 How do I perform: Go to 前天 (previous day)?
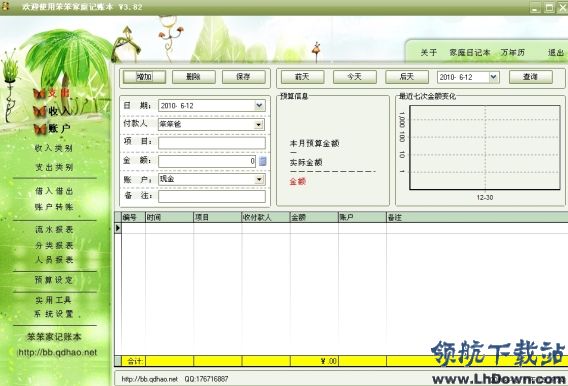click(x=302, y=77)
